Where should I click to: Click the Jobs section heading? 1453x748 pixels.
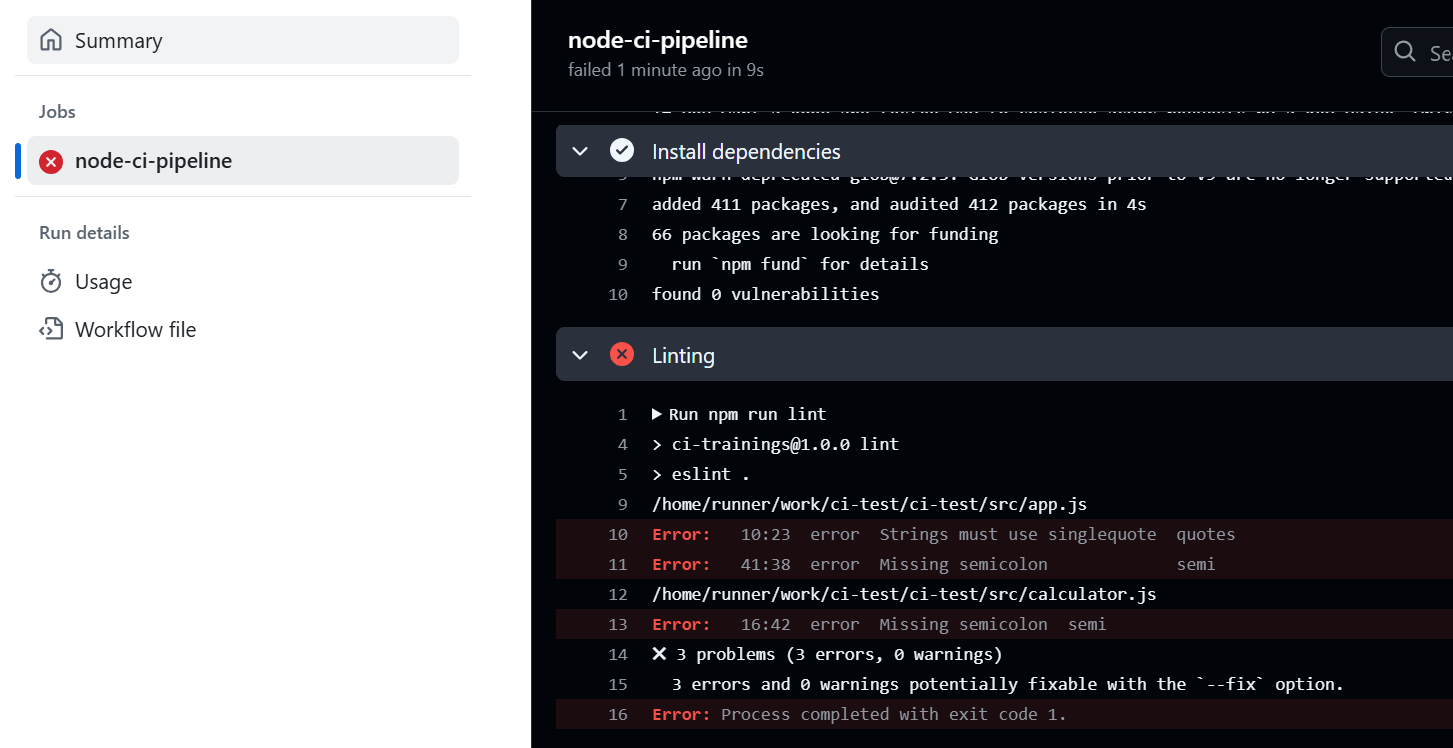pos(57,112)
